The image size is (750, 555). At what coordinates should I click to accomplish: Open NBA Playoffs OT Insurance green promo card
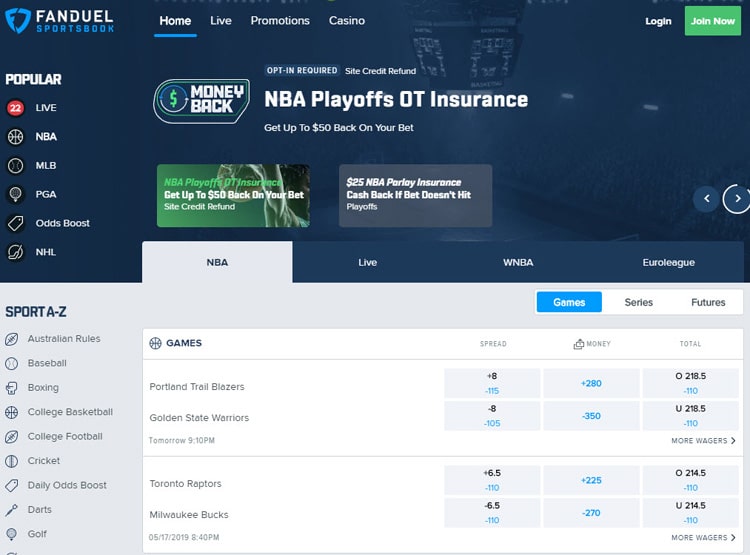click(x=233, y=196)
